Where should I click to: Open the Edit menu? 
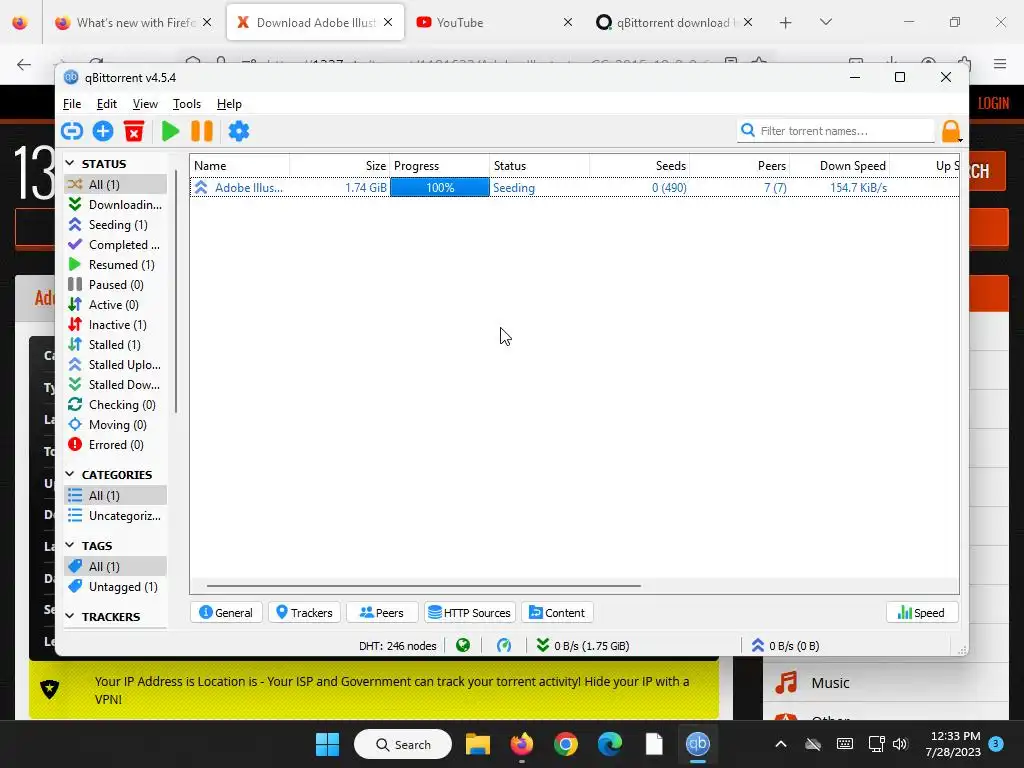106,104
